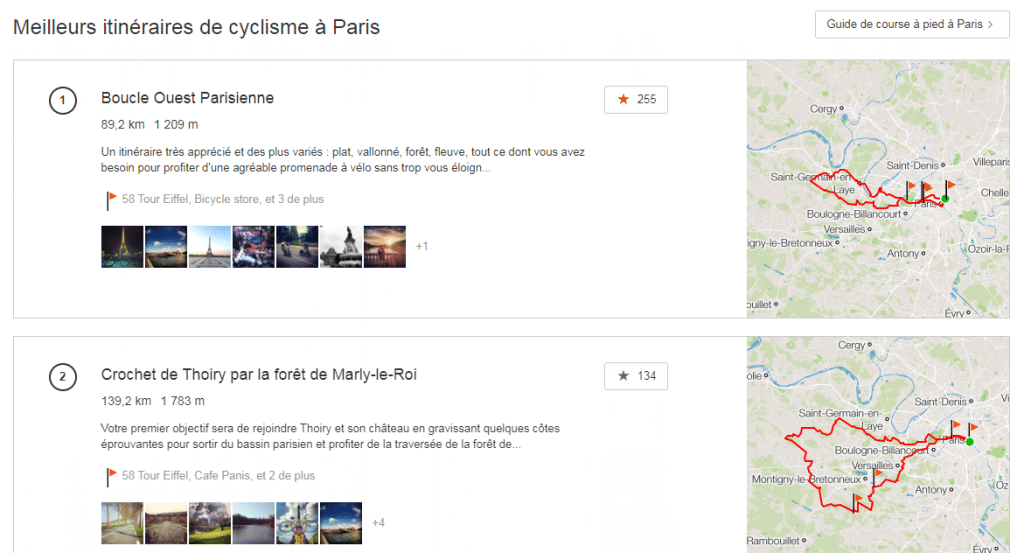Open the sixth Crochet de Thoiry photo with blue sky
The height and width of the screenshot is (553, 1024).
(341, 523)
